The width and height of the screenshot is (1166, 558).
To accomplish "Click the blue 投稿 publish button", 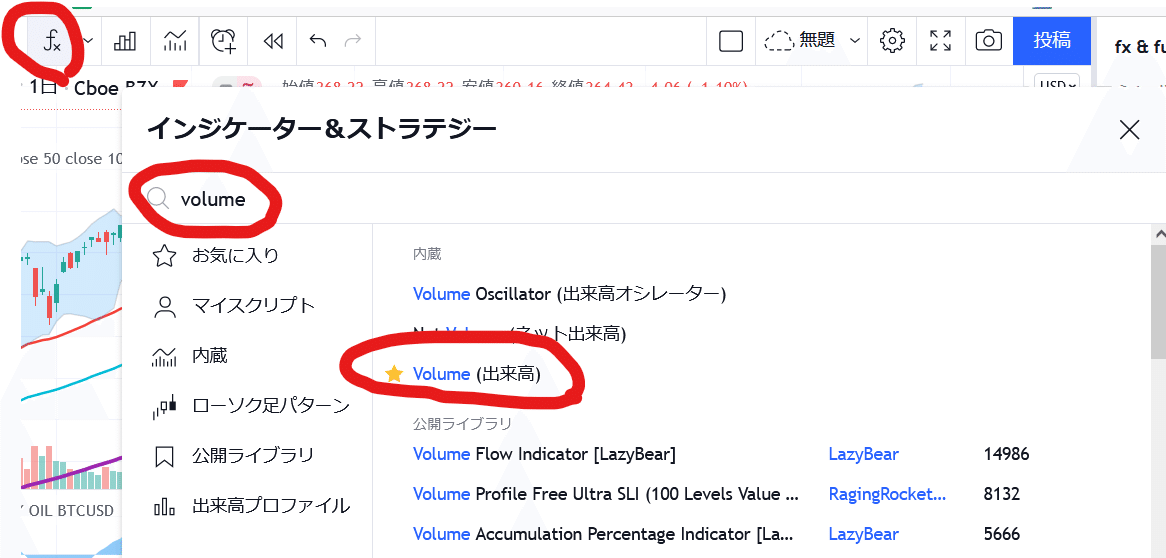I will pos(1051,40).
